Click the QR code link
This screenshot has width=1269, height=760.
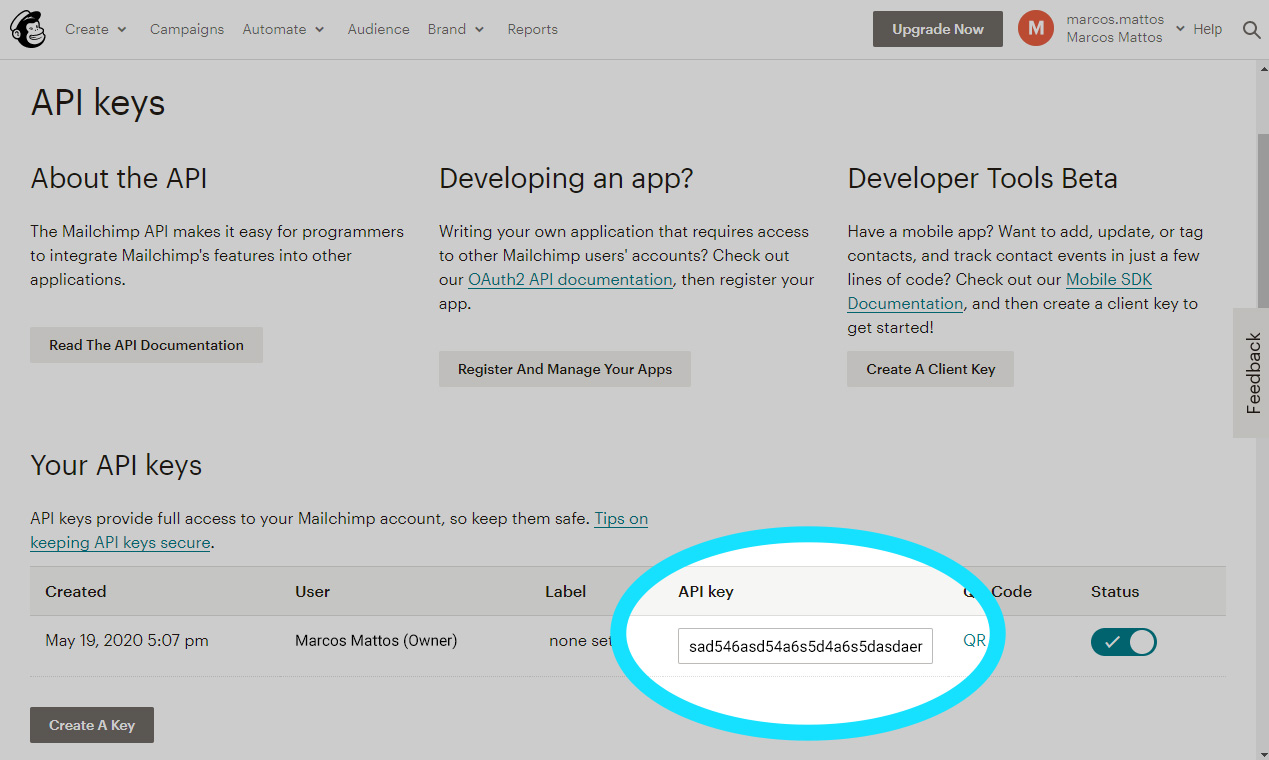pos(974,641)
